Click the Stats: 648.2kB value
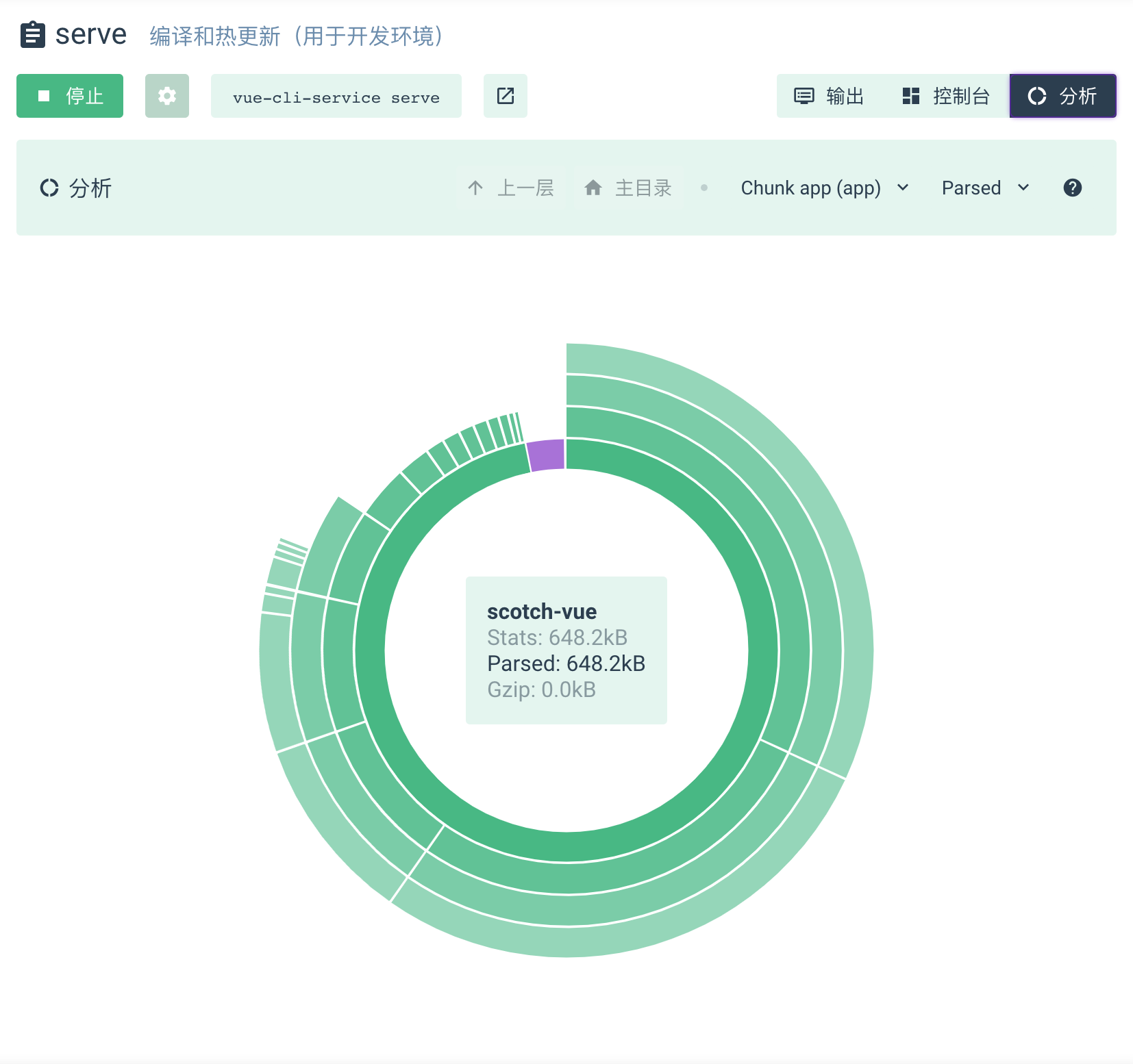Image resolution: width=1133 pixels, height=1064 pixels. [x=557, y=637]
